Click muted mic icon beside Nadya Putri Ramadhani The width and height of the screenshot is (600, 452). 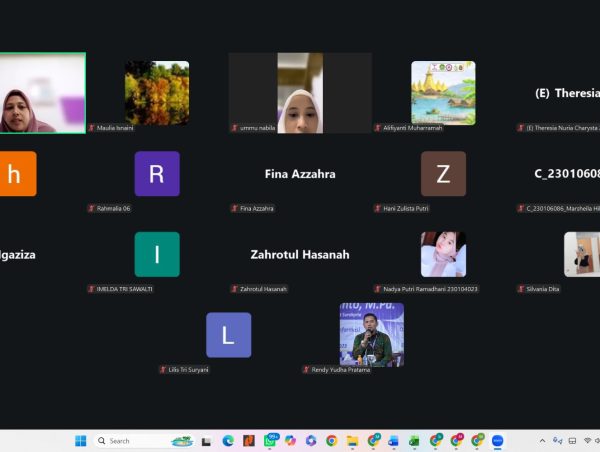point(378,289)
